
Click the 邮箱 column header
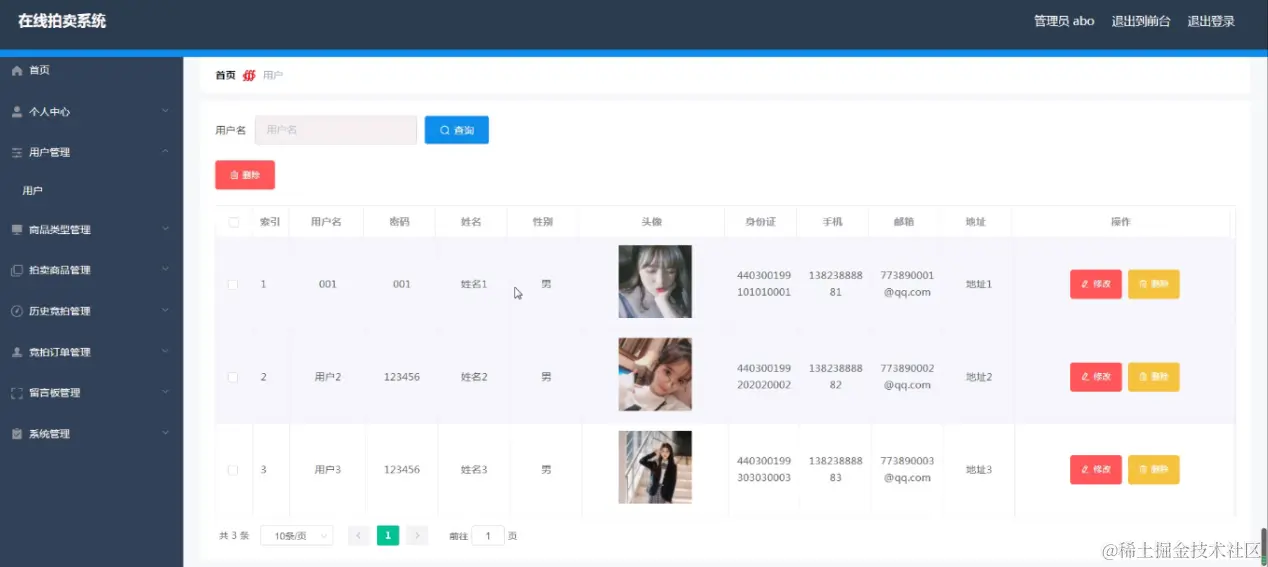coord(904,222)
